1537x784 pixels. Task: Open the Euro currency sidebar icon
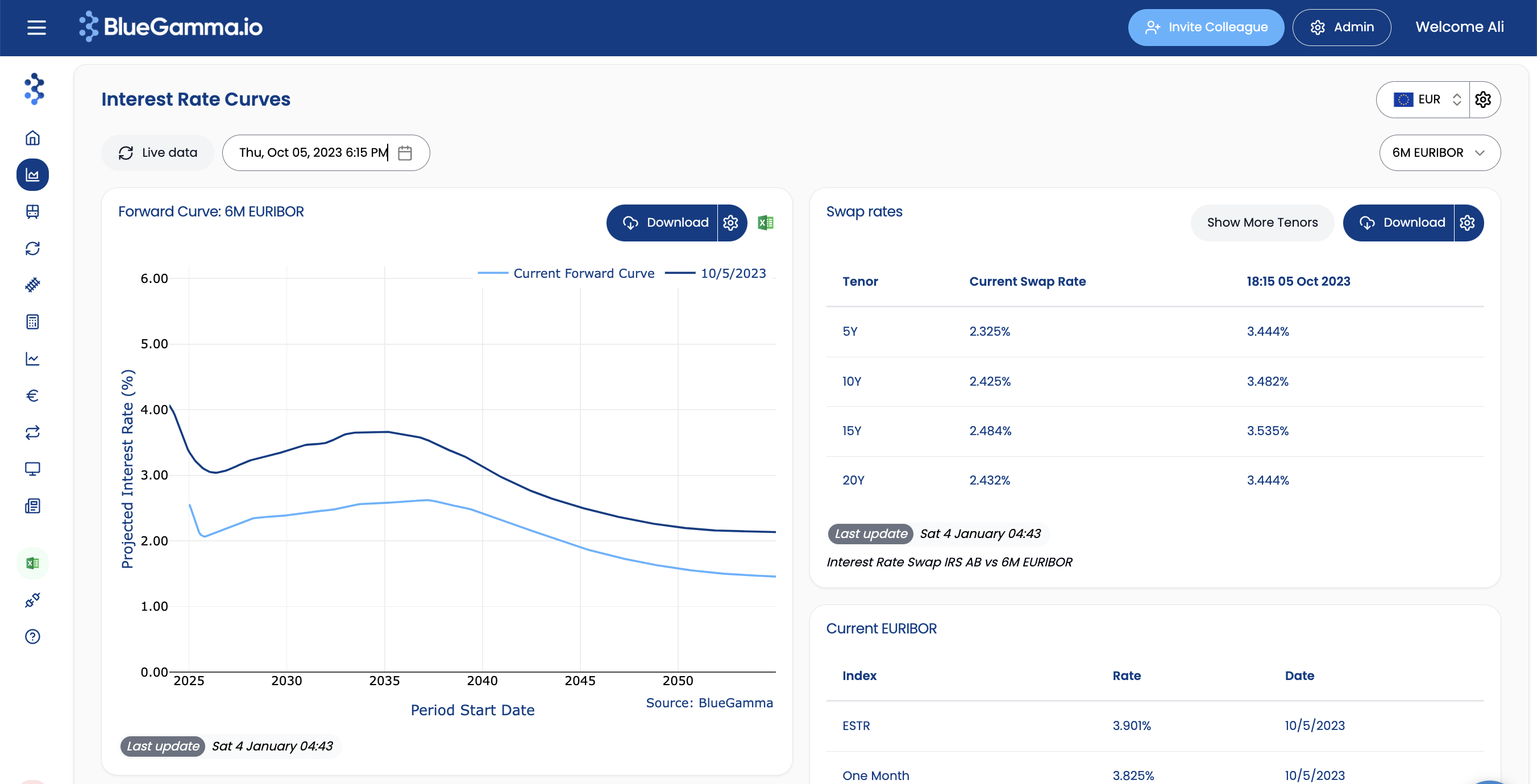coord(33,395)
